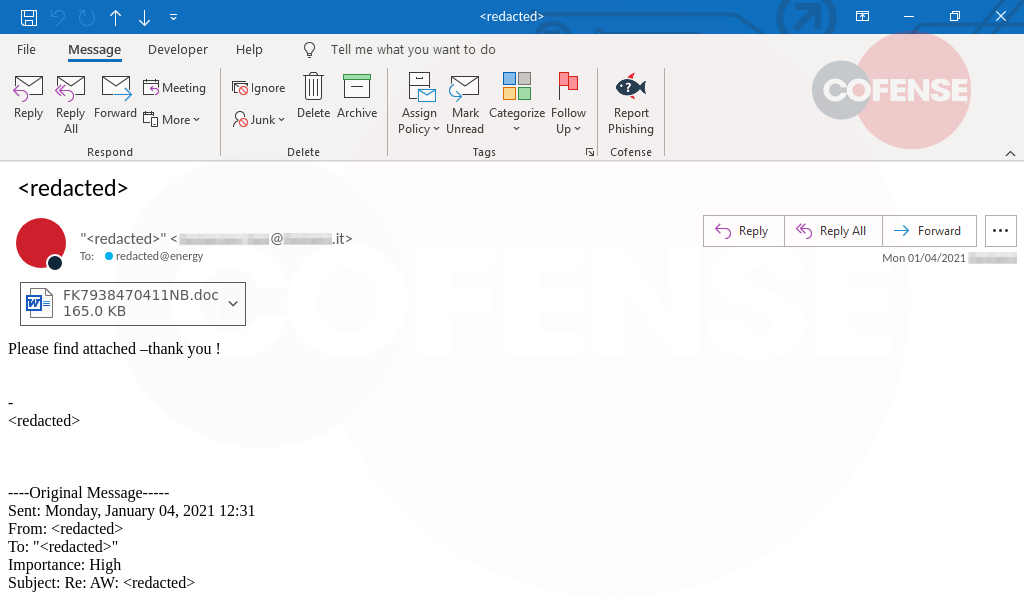
Task: Ignore this conversation
Action: pos(259,88)
